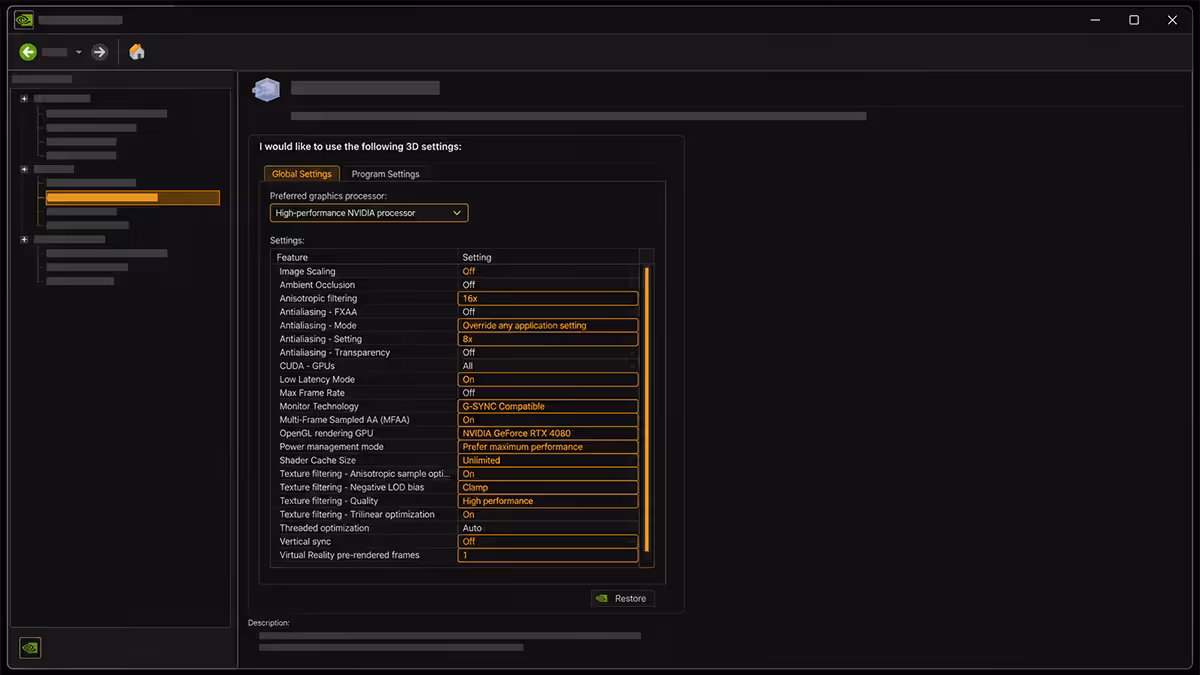
Task: Switch to the Program Settings tab
Action: [385, 174]
